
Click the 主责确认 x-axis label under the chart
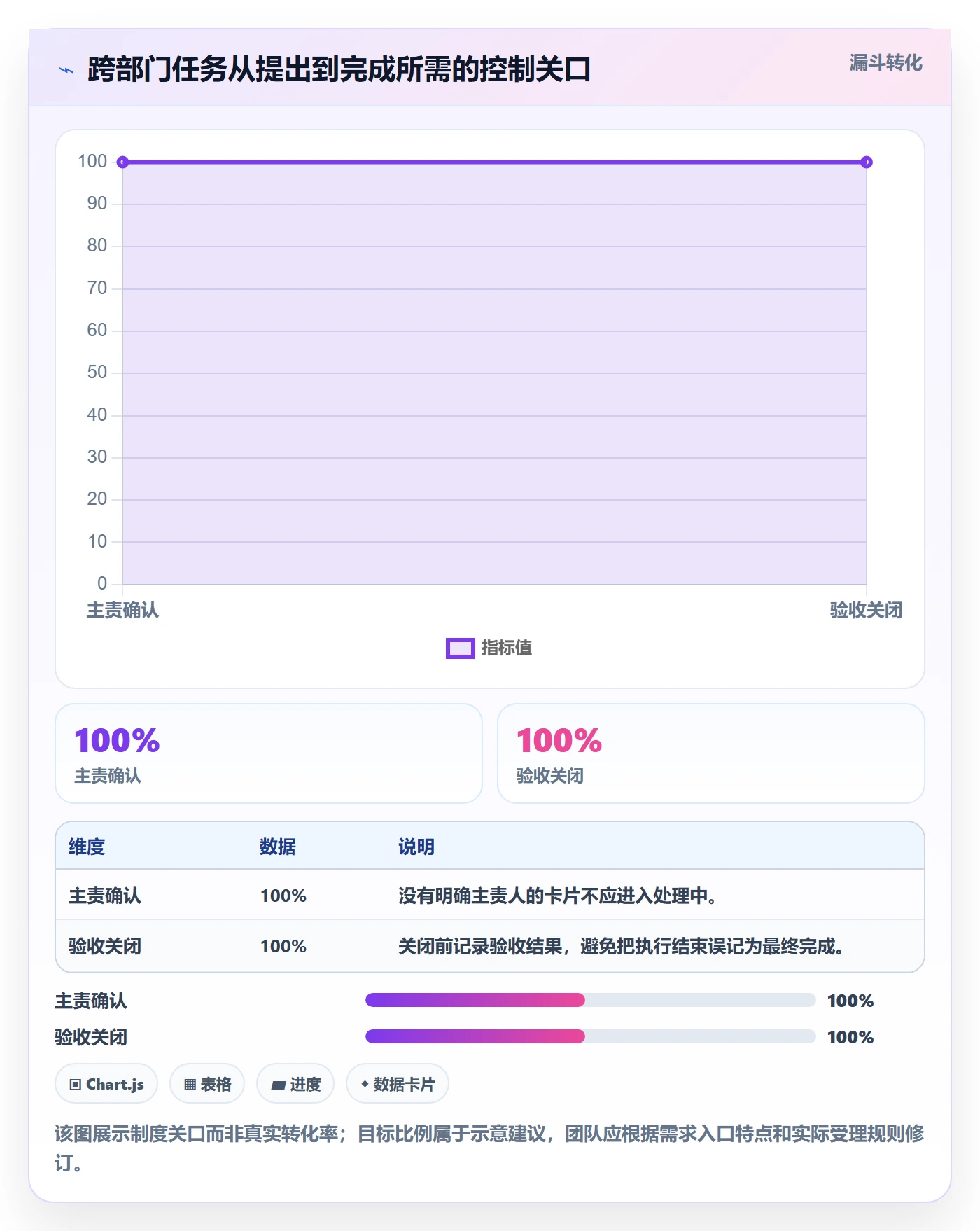tap(122, 611)
